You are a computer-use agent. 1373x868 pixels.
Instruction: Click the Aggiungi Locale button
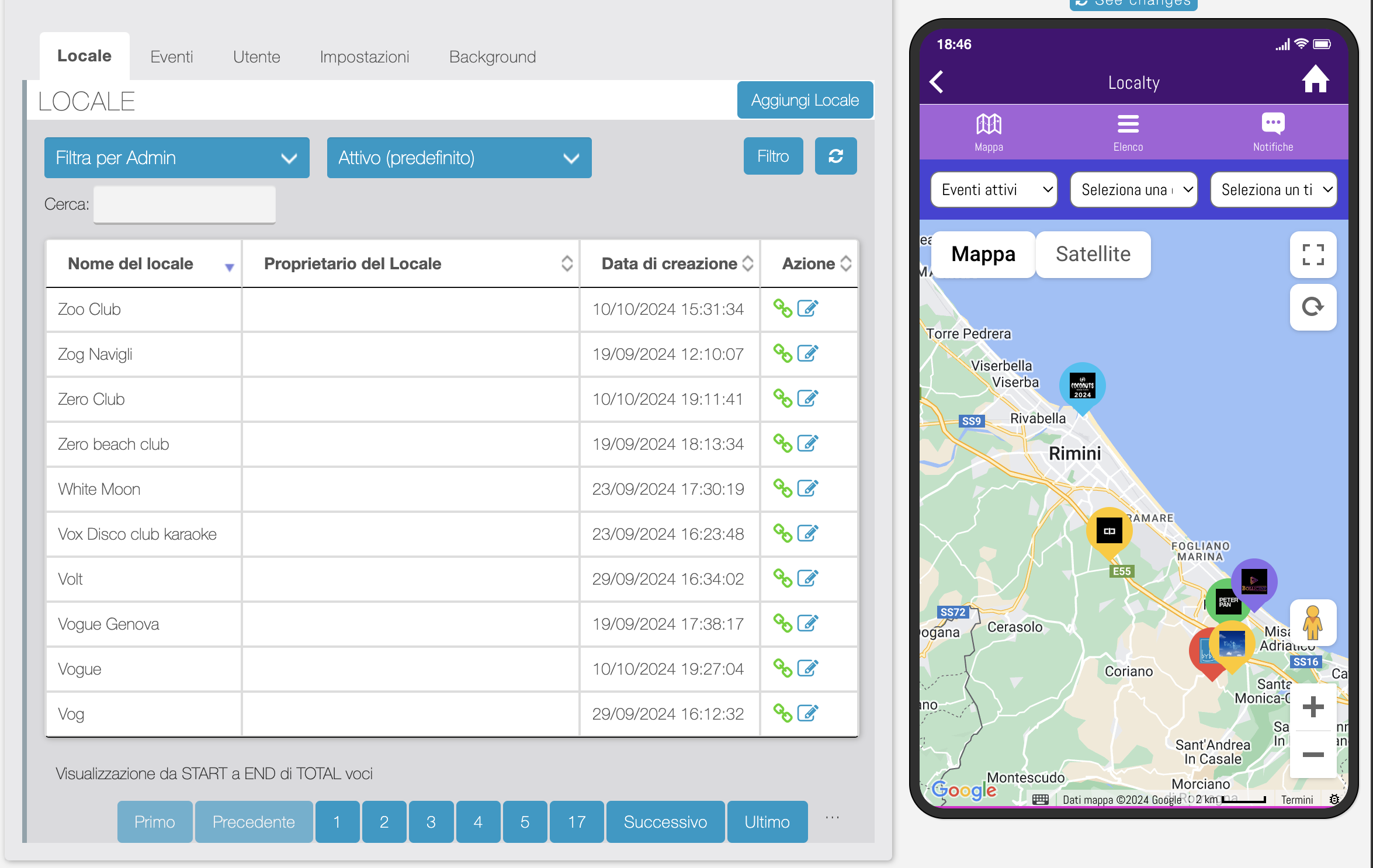click(x=805, y=100)
